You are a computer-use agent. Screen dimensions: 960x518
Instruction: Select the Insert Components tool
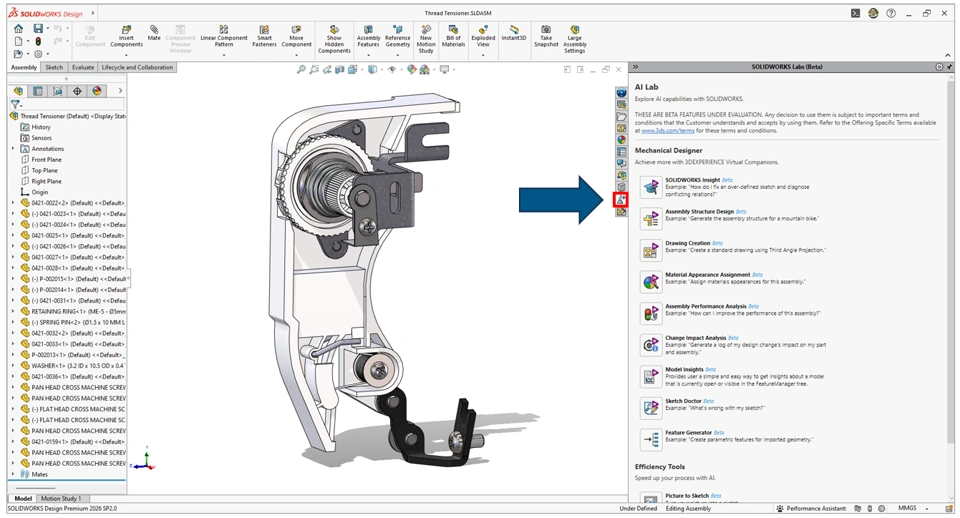click(x=126, y=36)
